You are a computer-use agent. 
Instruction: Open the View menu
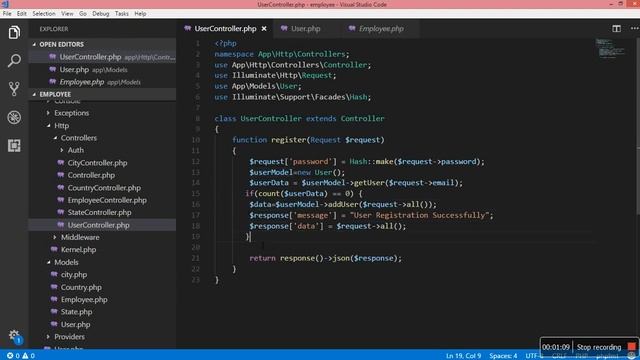pos(67,13)
